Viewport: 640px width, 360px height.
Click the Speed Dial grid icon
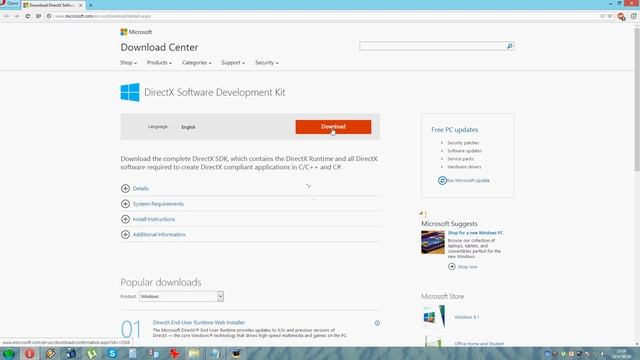(x=38, y=16)
